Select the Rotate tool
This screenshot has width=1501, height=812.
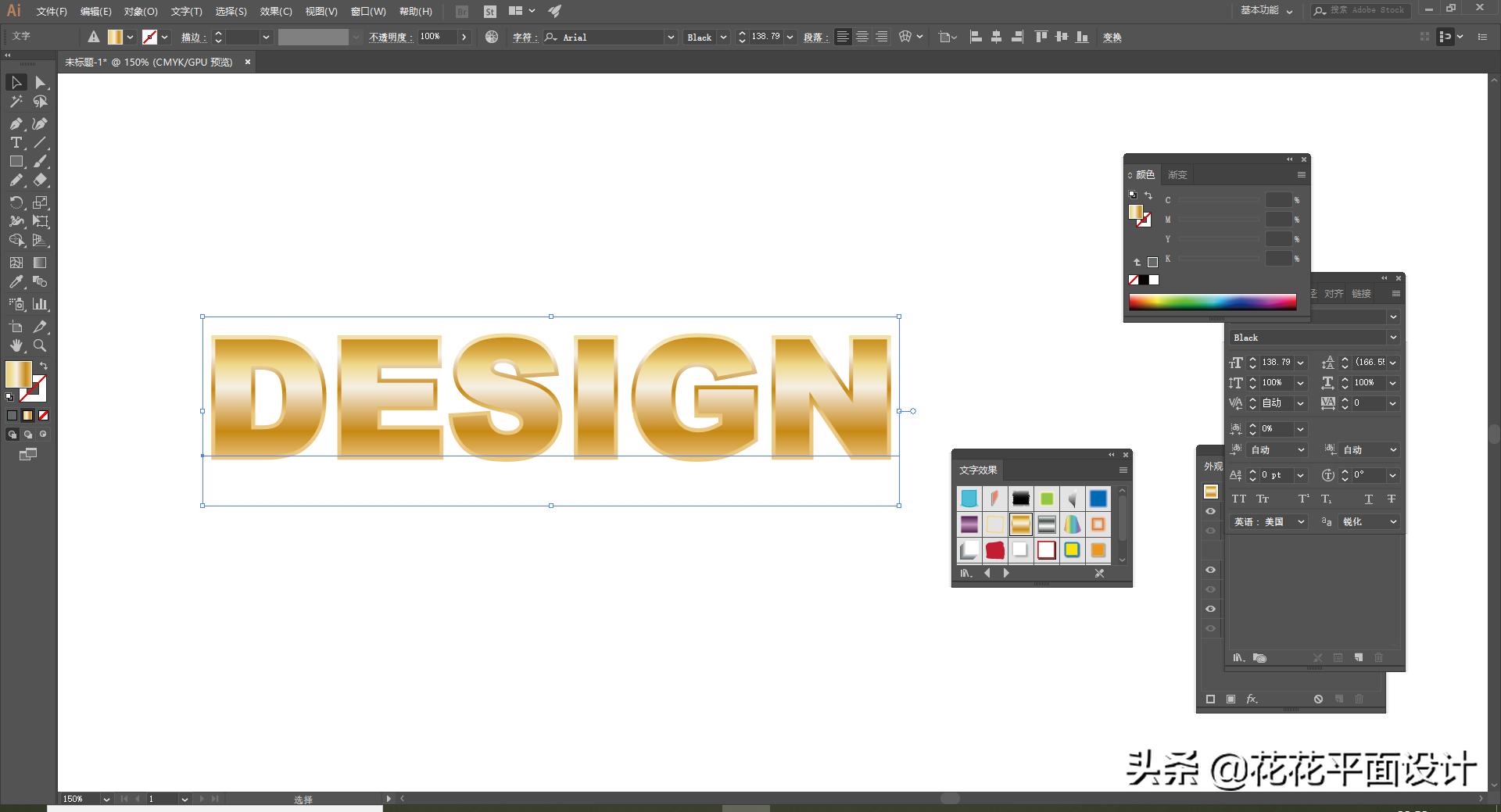[x=16, y=202]
